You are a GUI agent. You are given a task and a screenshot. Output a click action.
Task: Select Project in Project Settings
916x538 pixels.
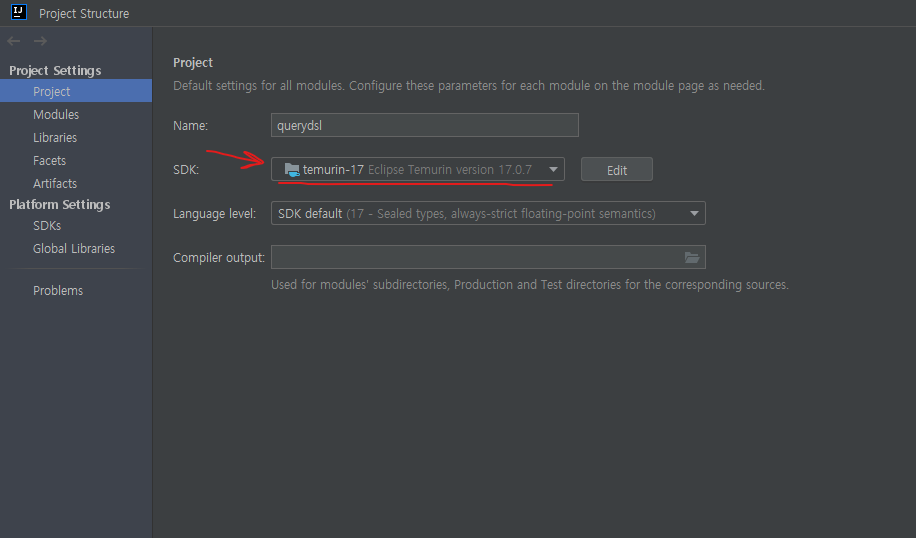tap(76, 91)
